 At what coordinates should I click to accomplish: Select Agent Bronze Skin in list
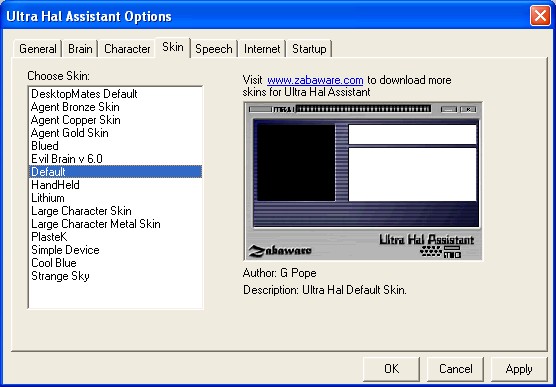click(115, 107)
